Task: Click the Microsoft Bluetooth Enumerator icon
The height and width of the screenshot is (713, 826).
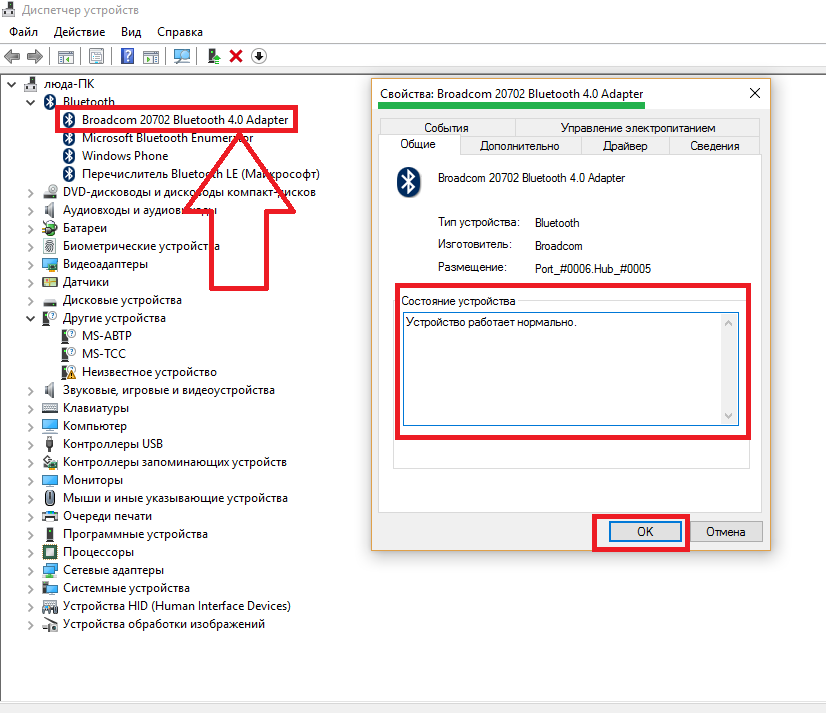Action: point(69,138)
